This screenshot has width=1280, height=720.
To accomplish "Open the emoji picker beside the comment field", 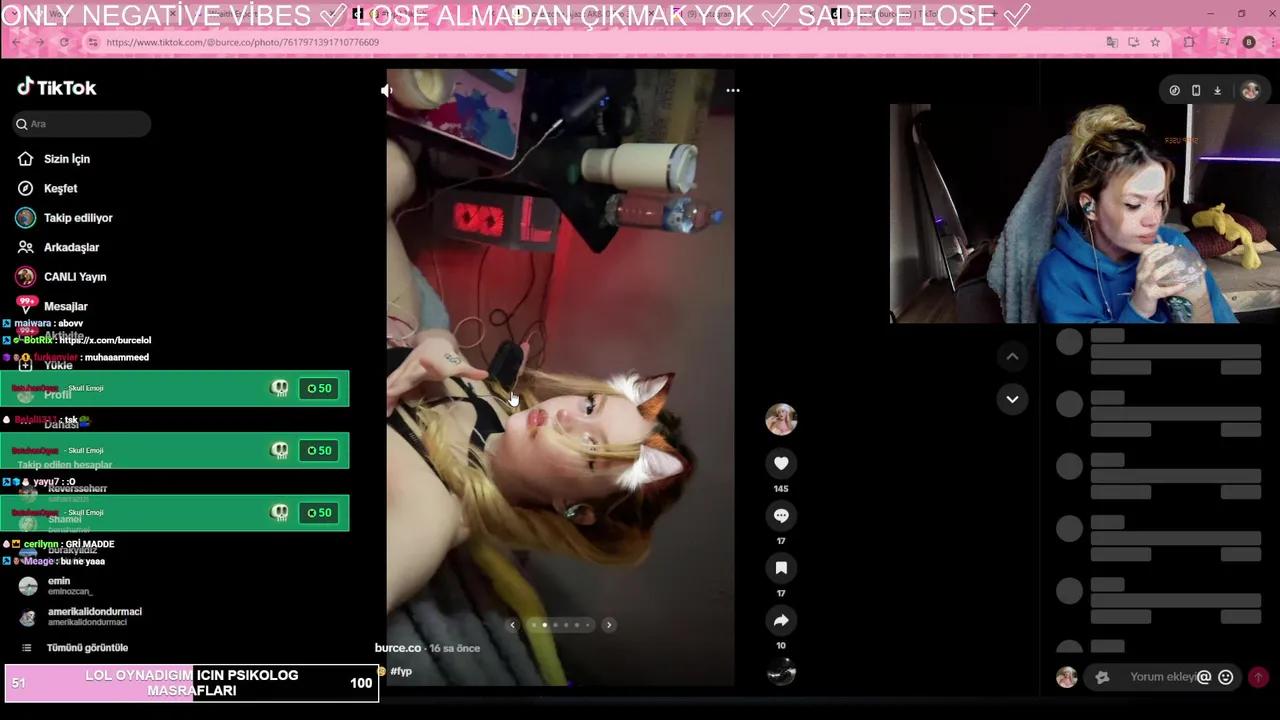I will click(1225, 677).
